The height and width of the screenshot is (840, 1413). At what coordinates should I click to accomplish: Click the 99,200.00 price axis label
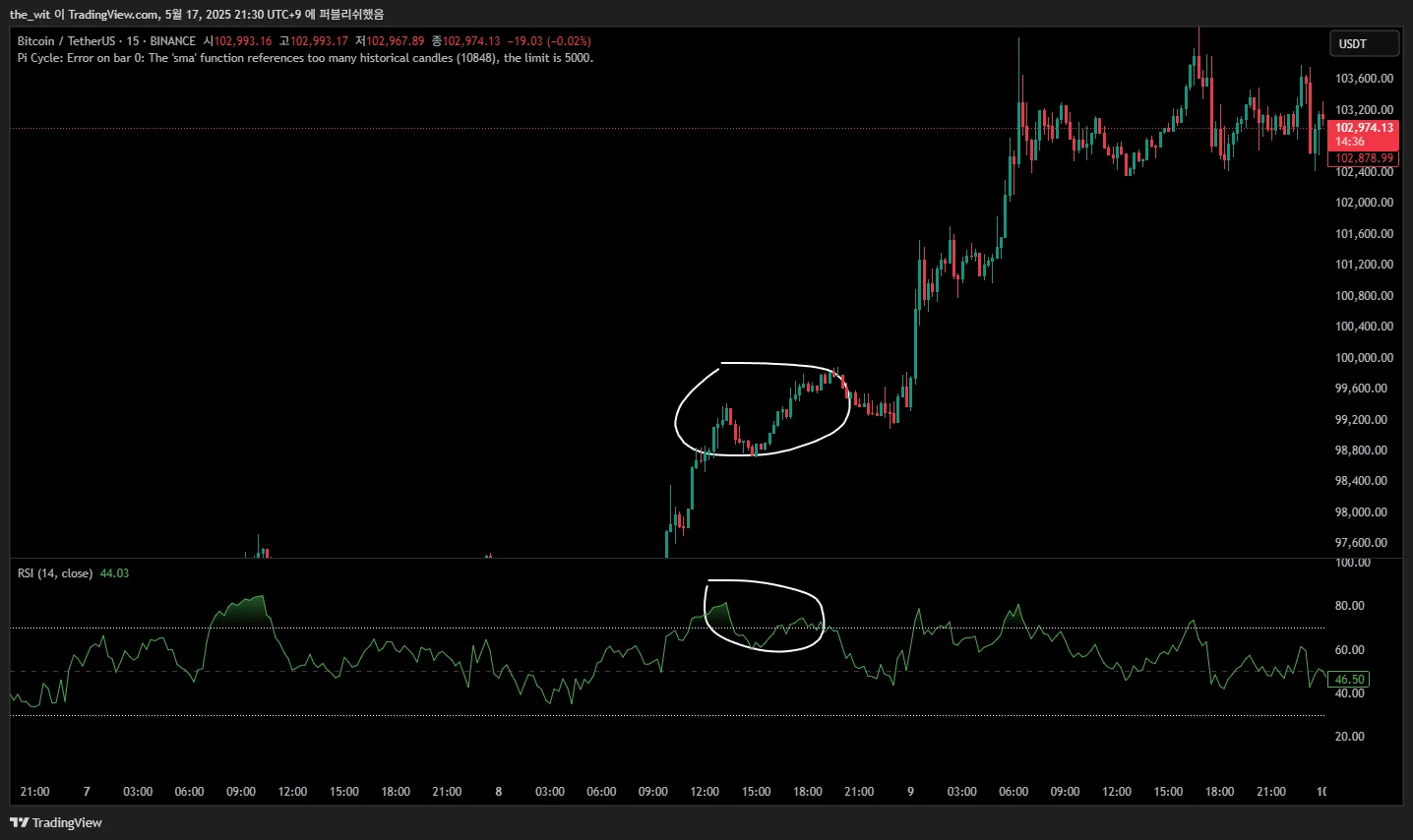(x=1361, y=420)
